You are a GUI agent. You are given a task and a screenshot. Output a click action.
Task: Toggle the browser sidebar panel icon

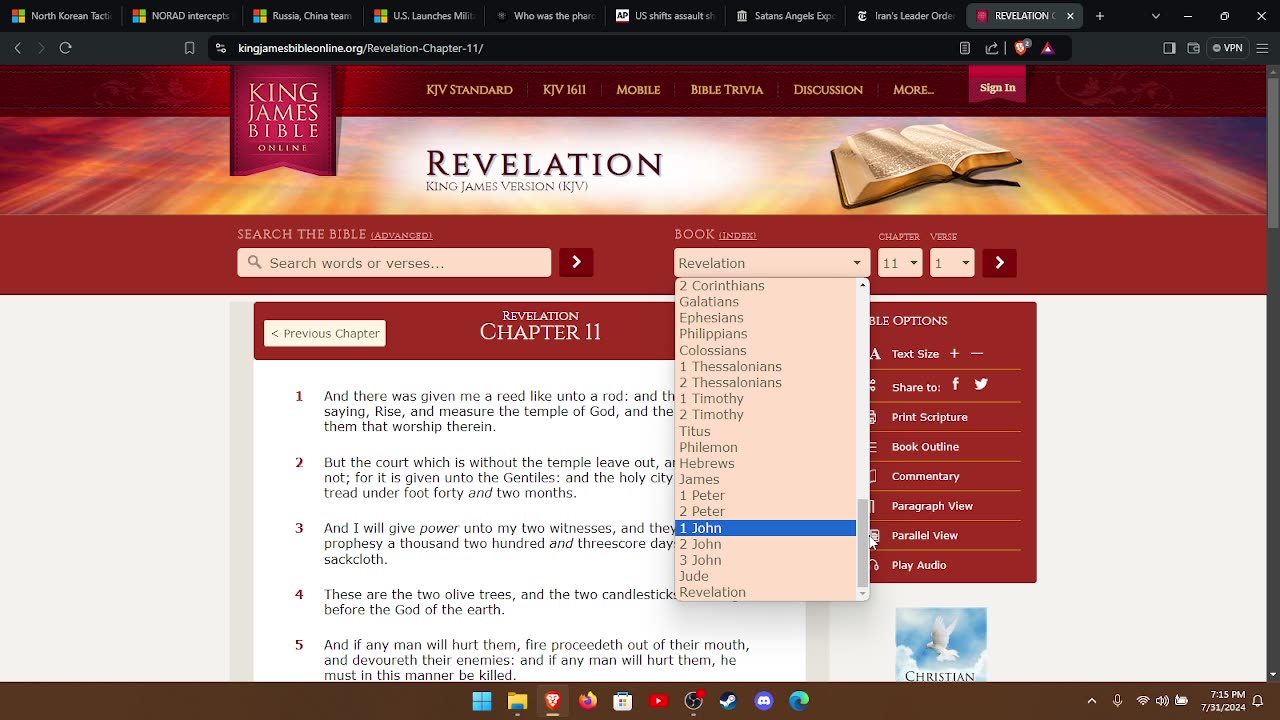[1169, 48]
